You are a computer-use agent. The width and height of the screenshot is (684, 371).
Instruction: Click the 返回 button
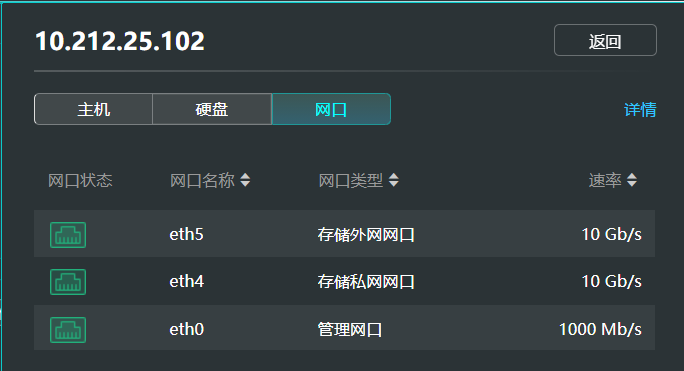[x=605, y=40]
